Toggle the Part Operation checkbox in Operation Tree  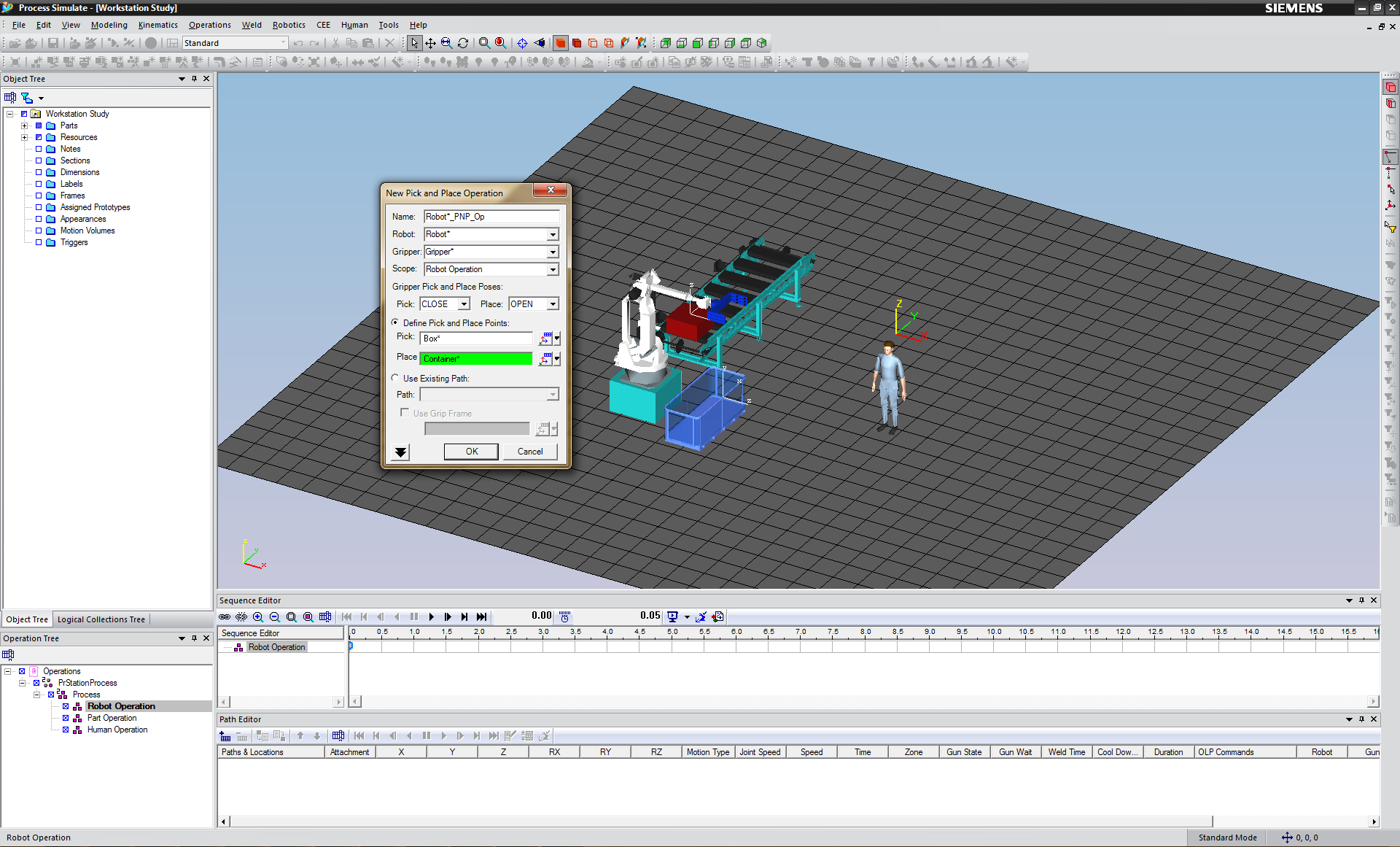pyautogui.click(x=66, y=718)
